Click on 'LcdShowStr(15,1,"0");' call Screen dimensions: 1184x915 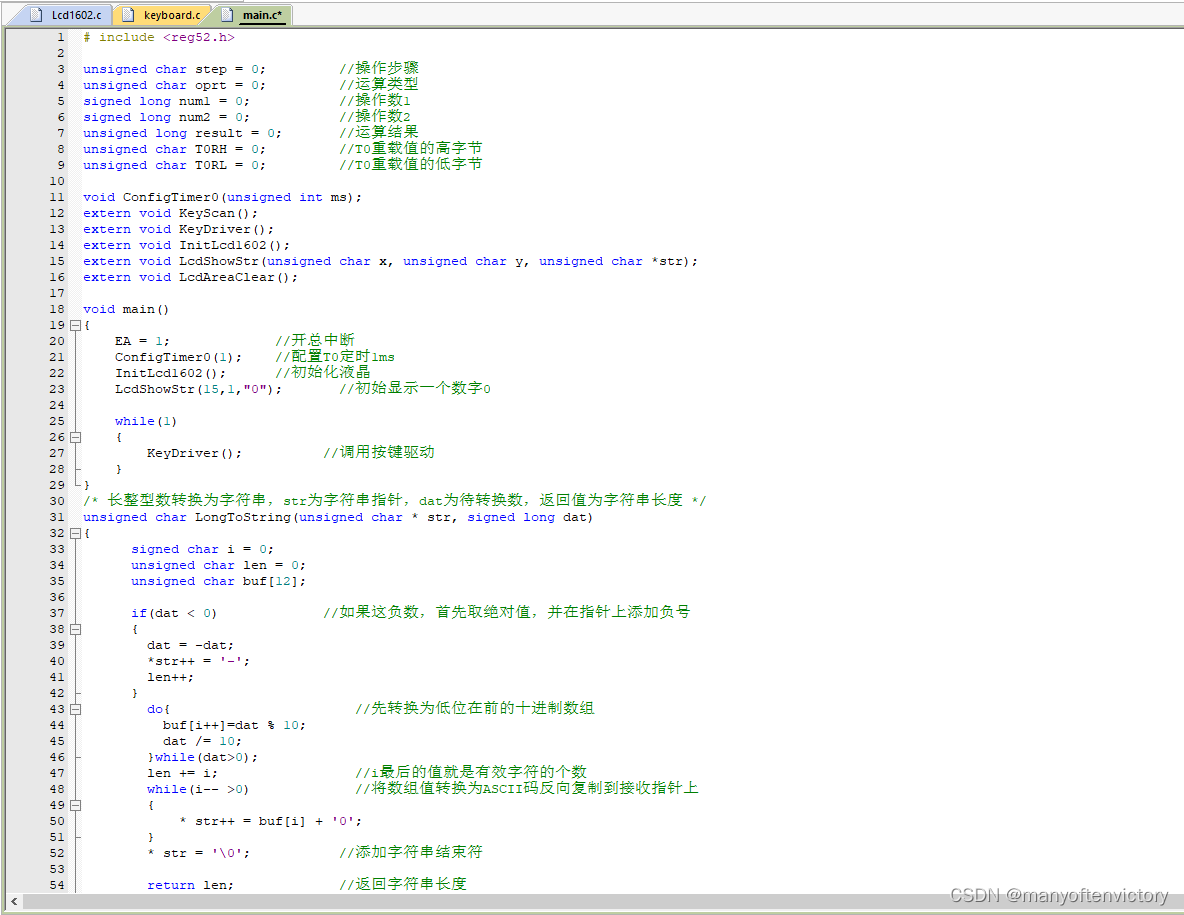click(x=199, y=390)
